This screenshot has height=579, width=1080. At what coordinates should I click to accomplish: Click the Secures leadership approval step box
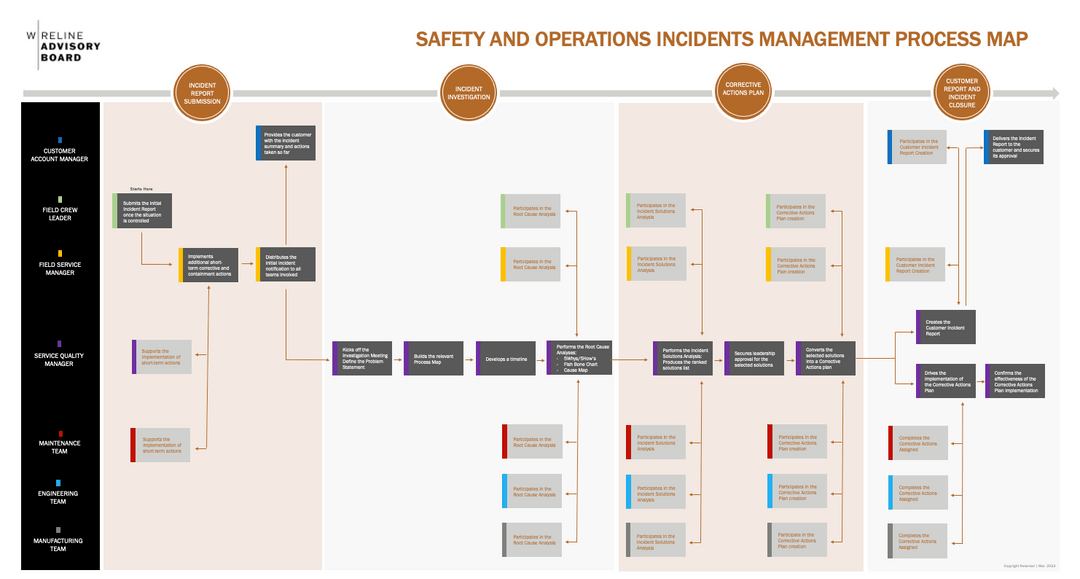[755, 358]
